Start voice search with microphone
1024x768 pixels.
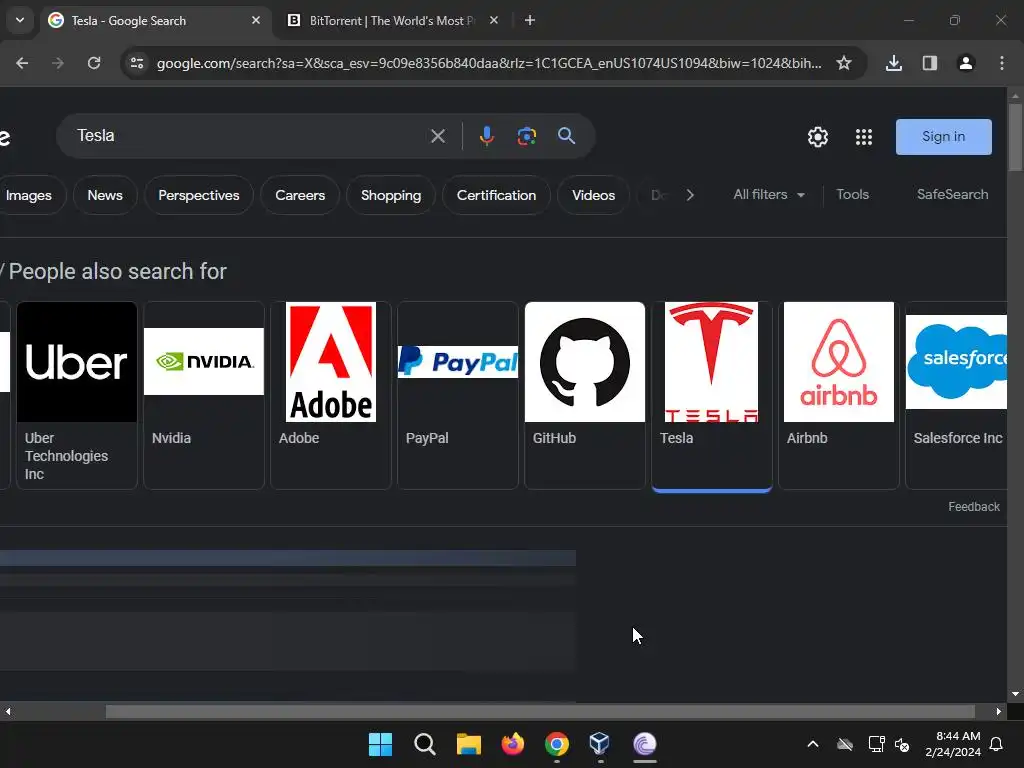coord(487,136)
